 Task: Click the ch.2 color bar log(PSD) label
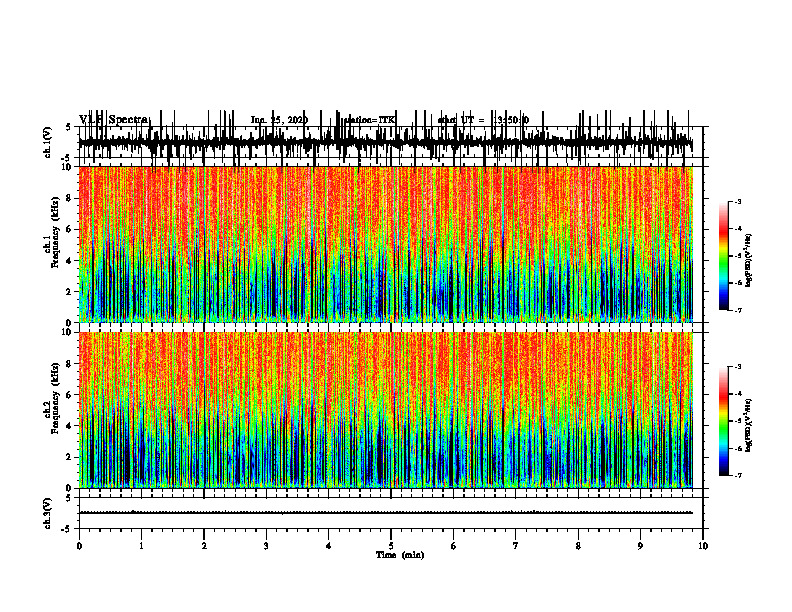tap(749, 425)
